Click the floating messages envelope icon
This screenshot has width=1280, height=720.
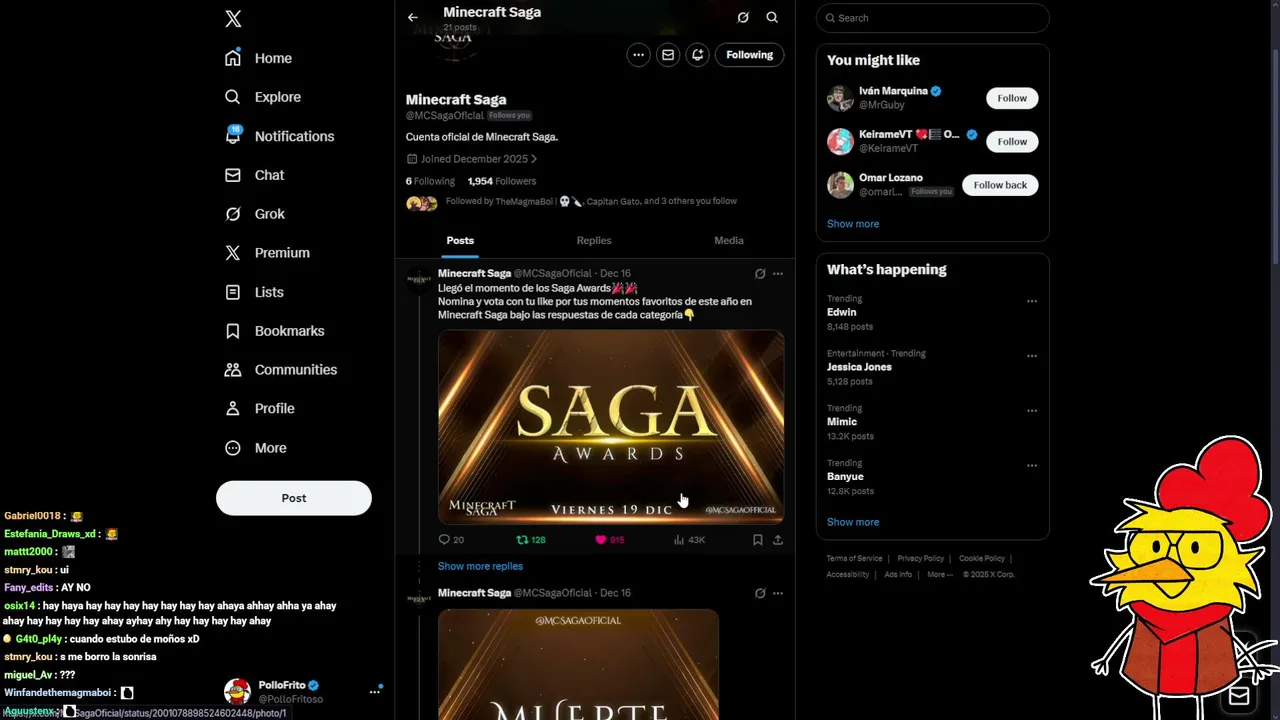(x=1239, y=696)
